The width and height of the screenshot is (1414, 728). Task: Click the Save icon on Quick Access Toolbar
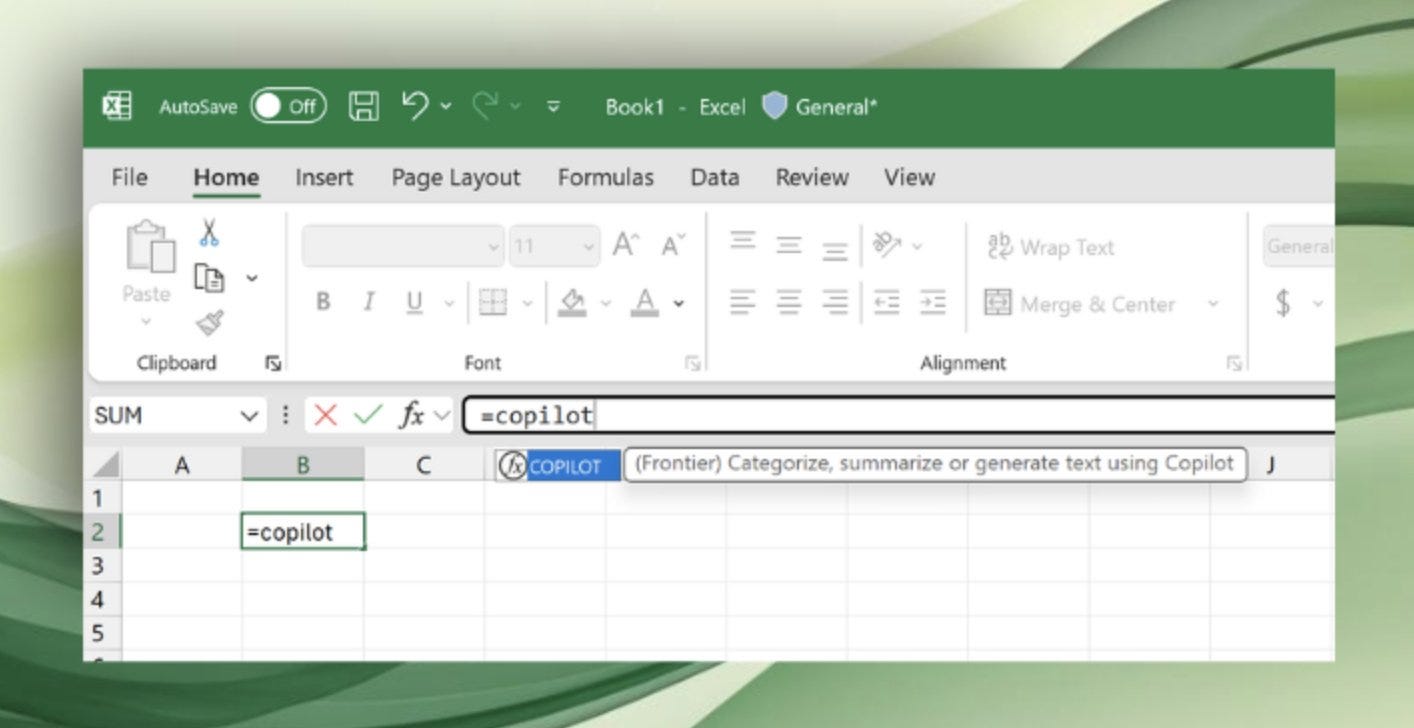[363, 106]
